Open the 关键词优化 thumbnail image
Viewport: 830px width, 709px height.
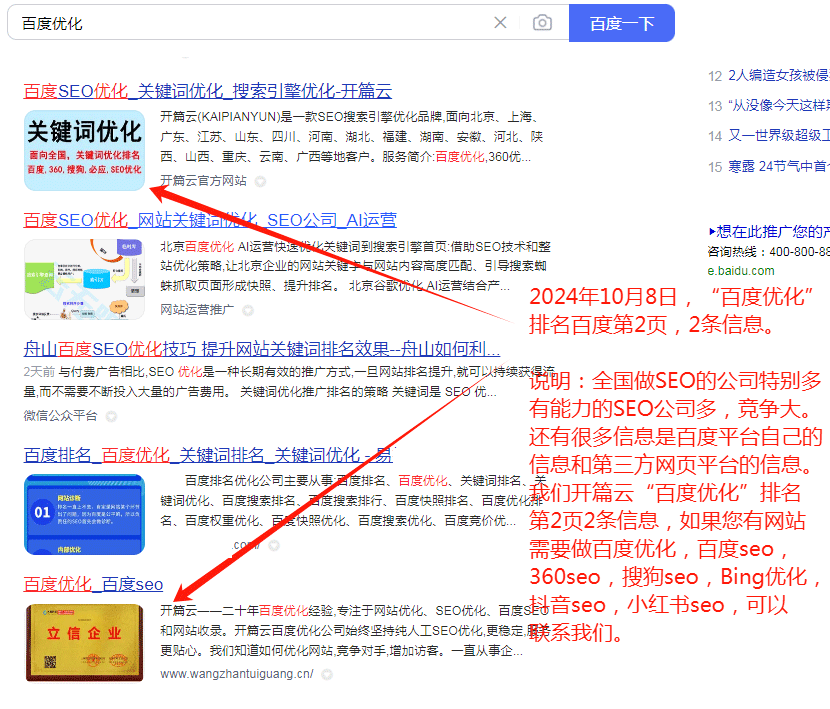click(84, 150)
